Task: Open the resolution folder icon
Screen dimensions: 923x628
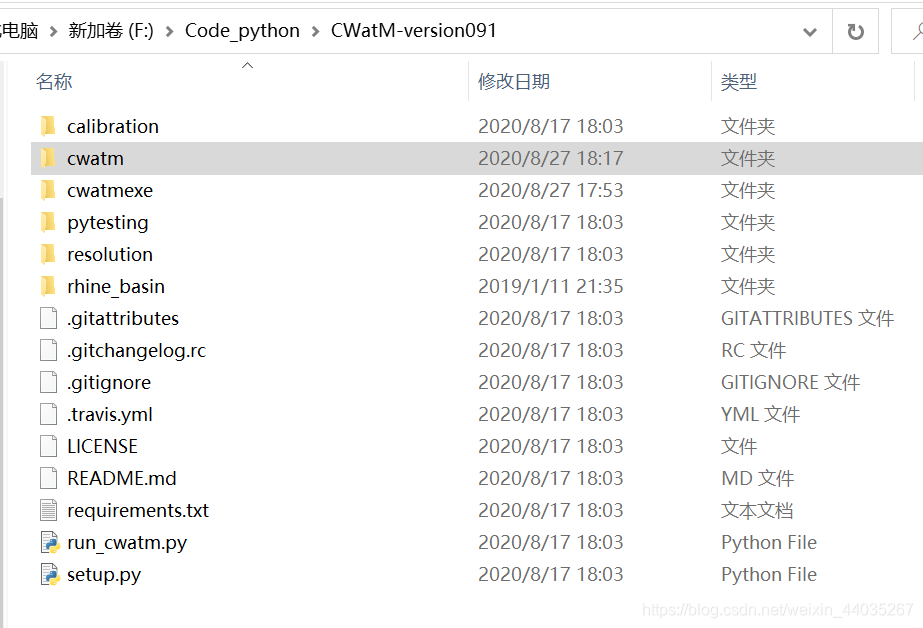Action: [48, 254]
